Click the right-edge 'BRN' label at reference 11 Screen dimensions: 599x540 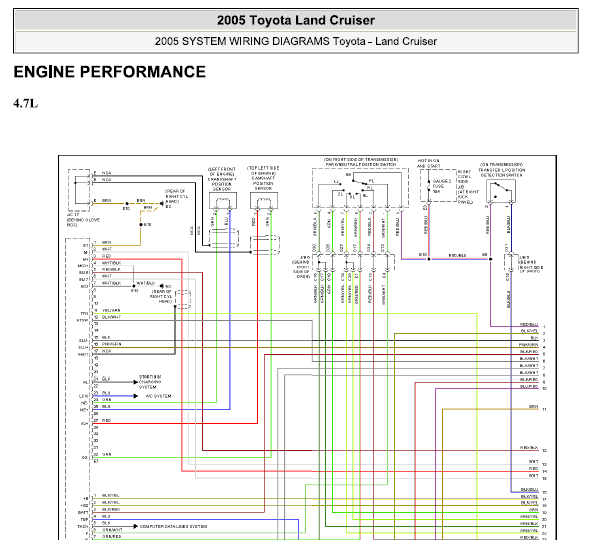534,407
